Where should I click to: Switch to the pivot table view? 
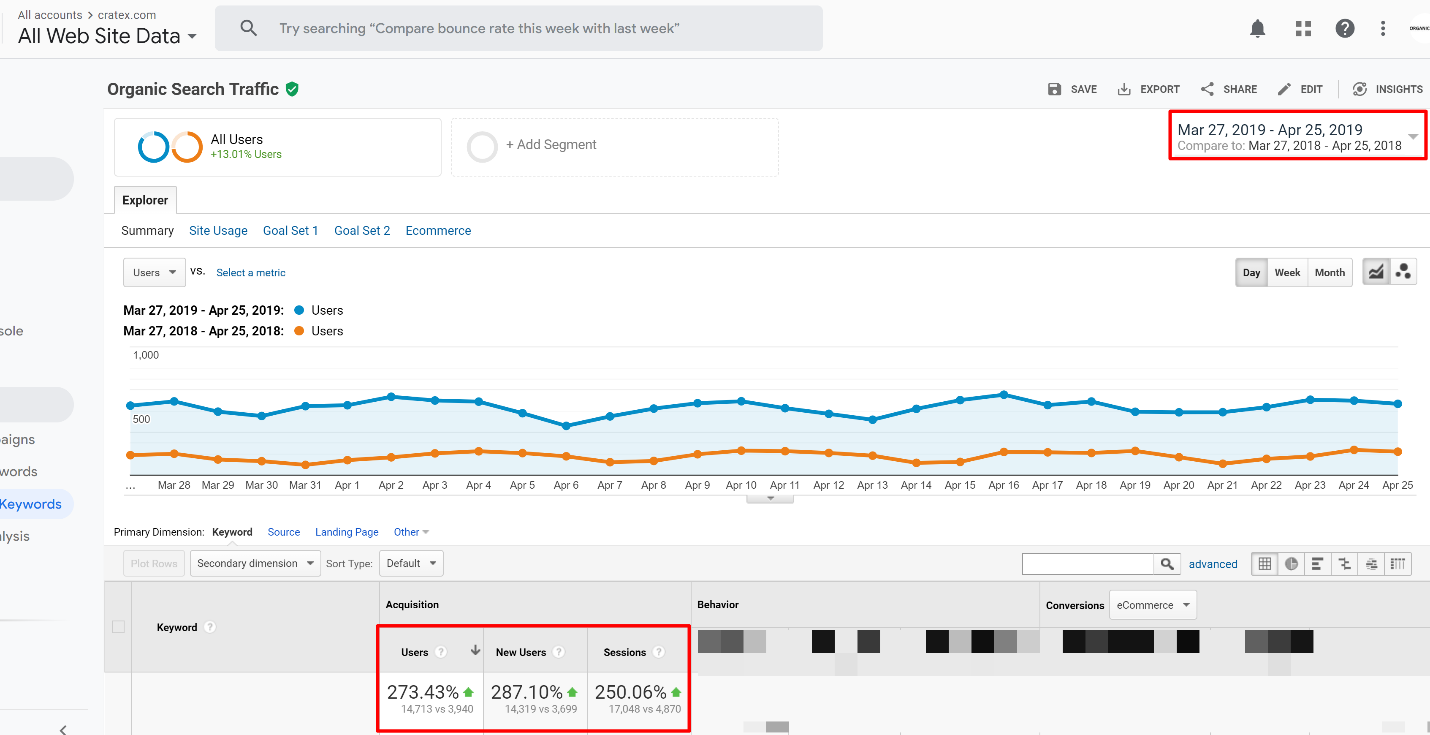[x=1399, y=564]
